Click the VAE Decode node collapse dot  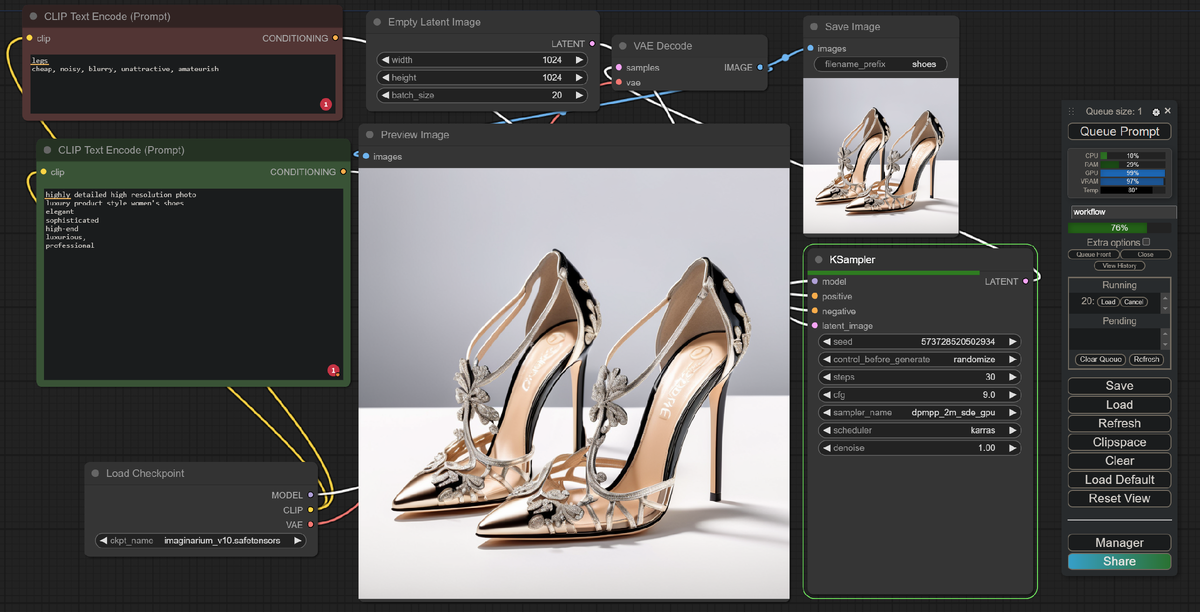point(622,46)
